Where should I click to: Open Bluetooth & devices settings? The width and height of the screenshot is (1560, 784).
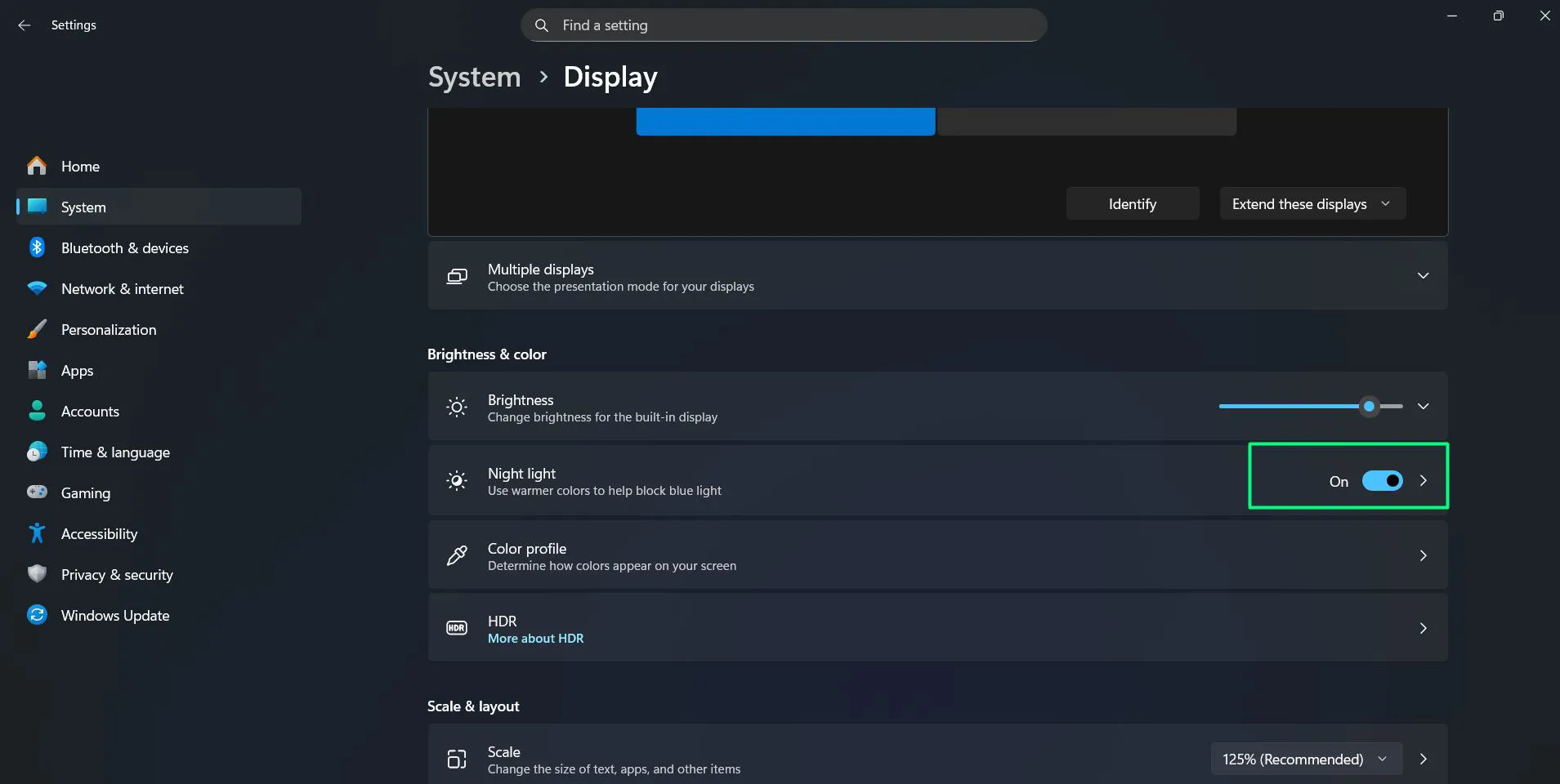point(124,247)
